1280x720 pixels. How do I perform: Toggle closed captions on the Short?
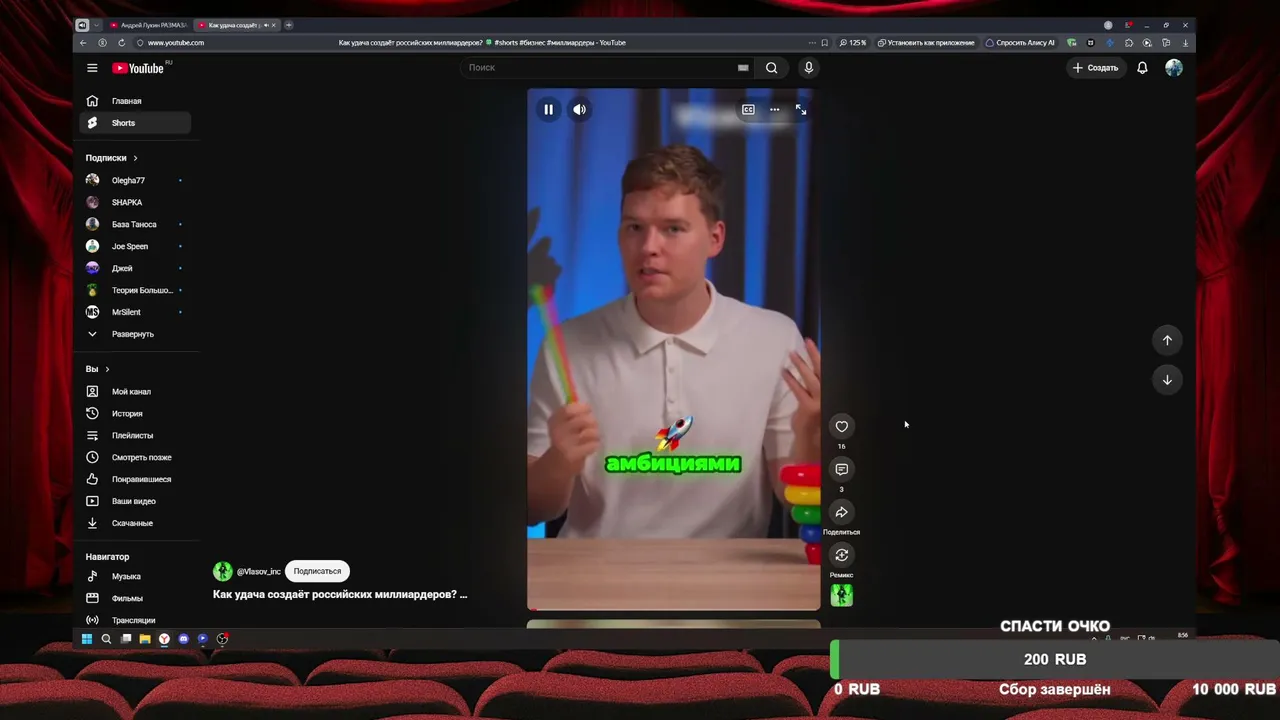pos(748,110)
